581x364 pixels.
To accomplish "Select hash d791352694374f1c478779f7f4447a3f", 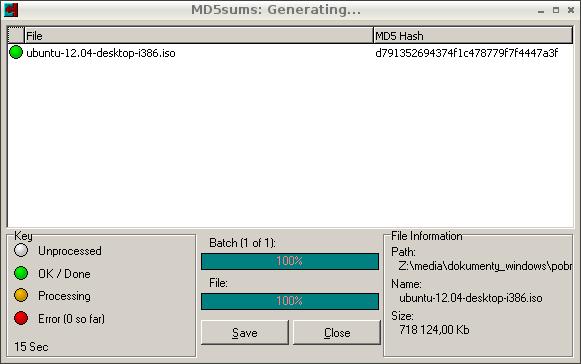I will 467,53.
